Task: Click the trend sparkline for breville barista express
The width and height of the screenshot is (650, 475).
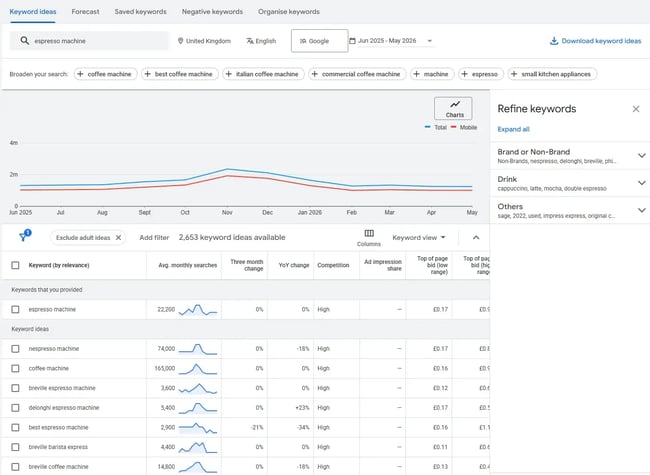Action: click(198, 448)
